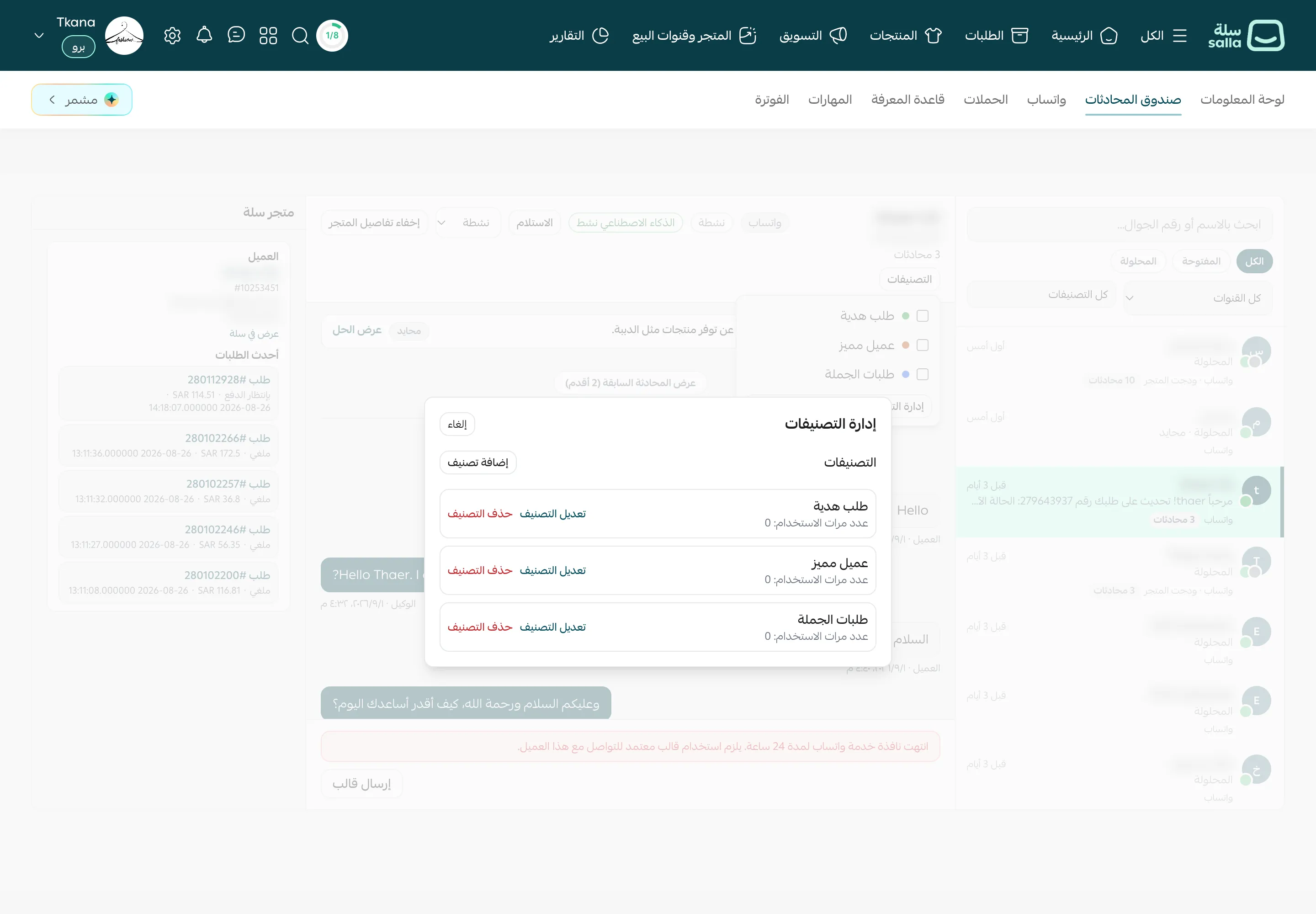Viewport: 1316px width, 914px height.
Task: Click إضافة تصنيف button
Action: coord(478,463)
